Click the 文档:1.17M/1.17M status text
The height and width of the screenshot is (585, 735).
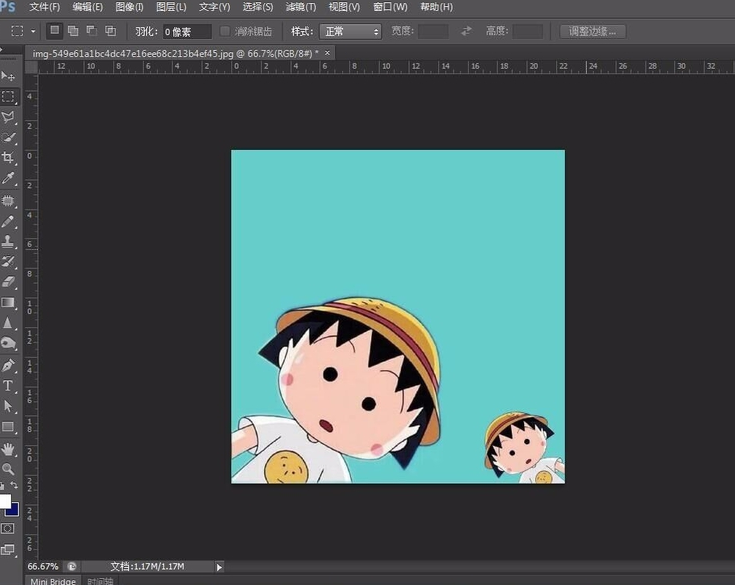click(x=147, y=566)
